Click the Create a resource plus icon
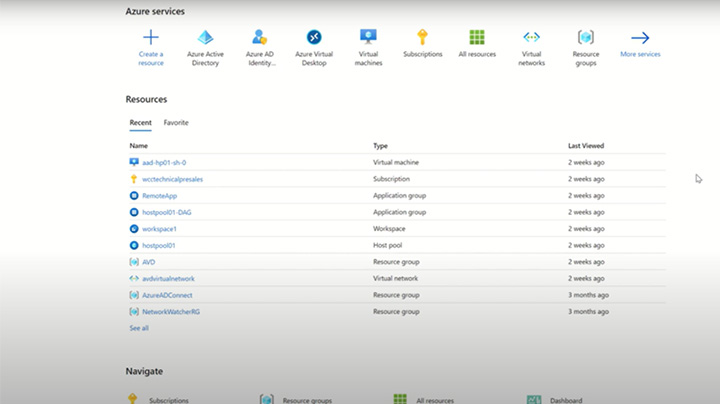The height and width of the screenshot is (404, 720). click(151, 38)
